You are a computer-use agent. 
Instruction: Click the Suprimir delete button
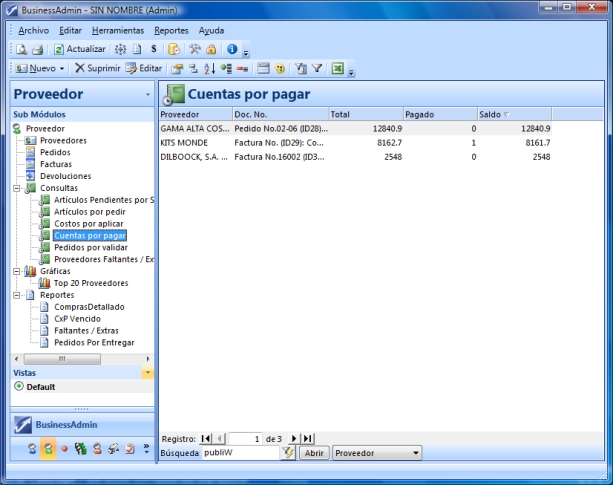pyautogui.click(x=97, y=69)
